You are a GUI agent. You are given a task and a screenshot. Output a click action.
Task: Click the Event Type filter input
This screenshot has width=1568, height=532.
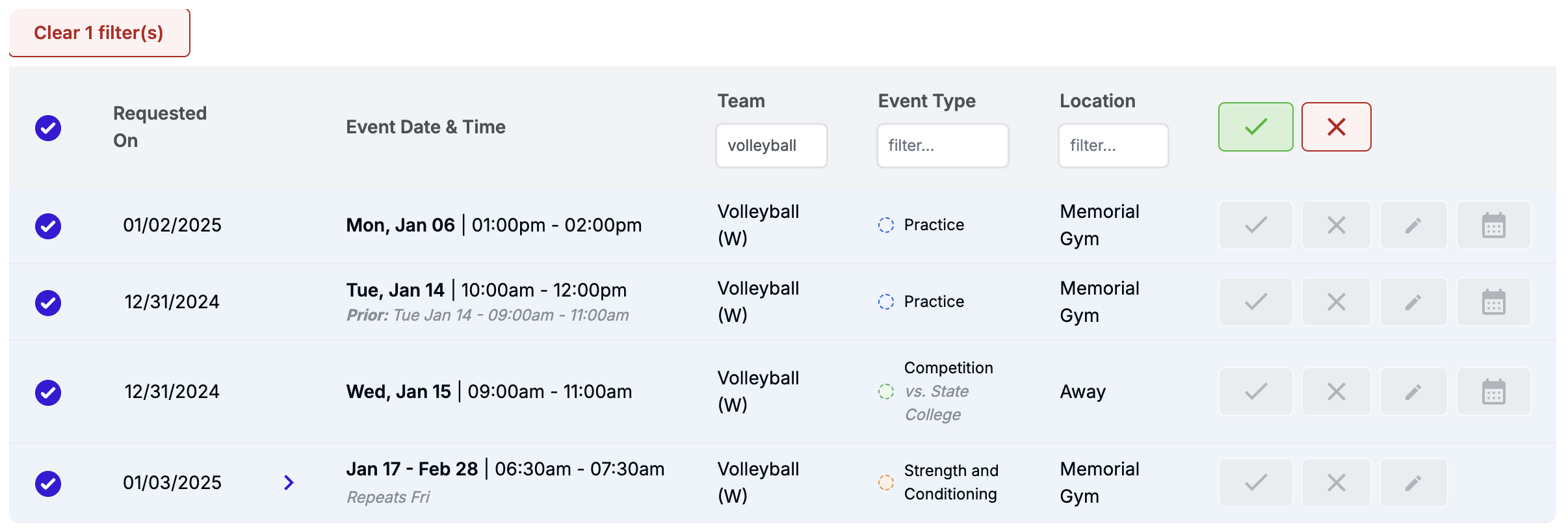[x=942, y=146]
